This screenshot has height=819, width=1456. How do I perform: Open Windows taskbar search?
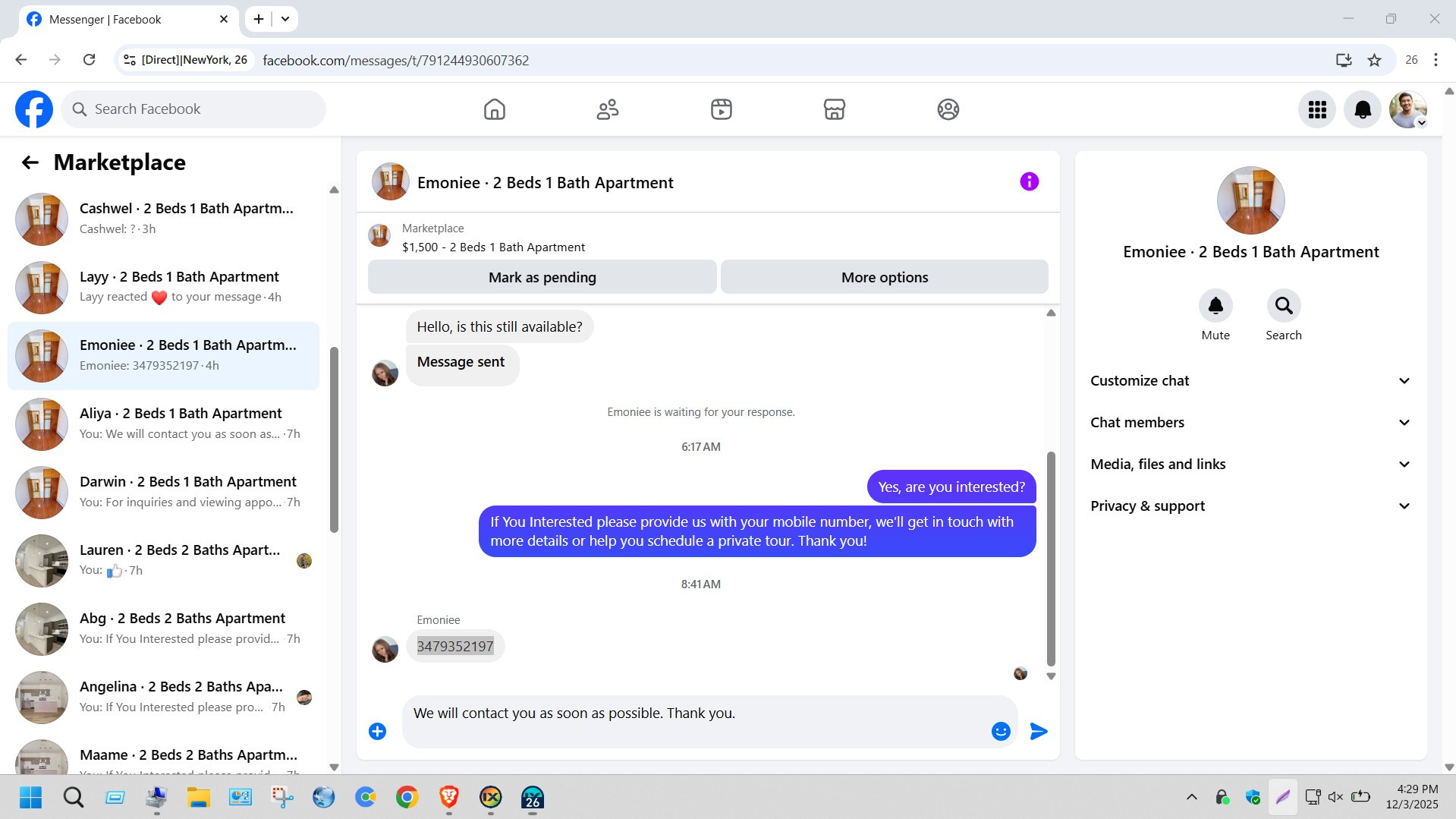coord(73,797)
